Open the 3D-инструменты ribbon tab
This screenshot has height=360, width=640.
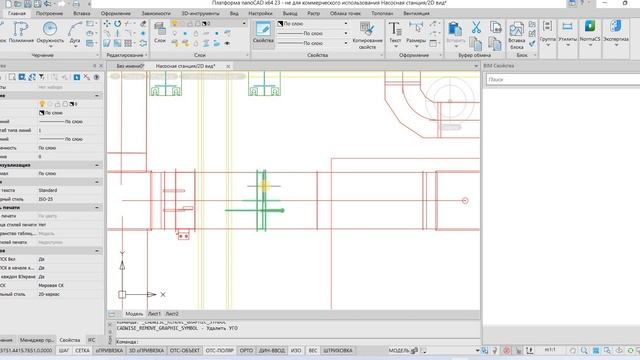[200, 13]
